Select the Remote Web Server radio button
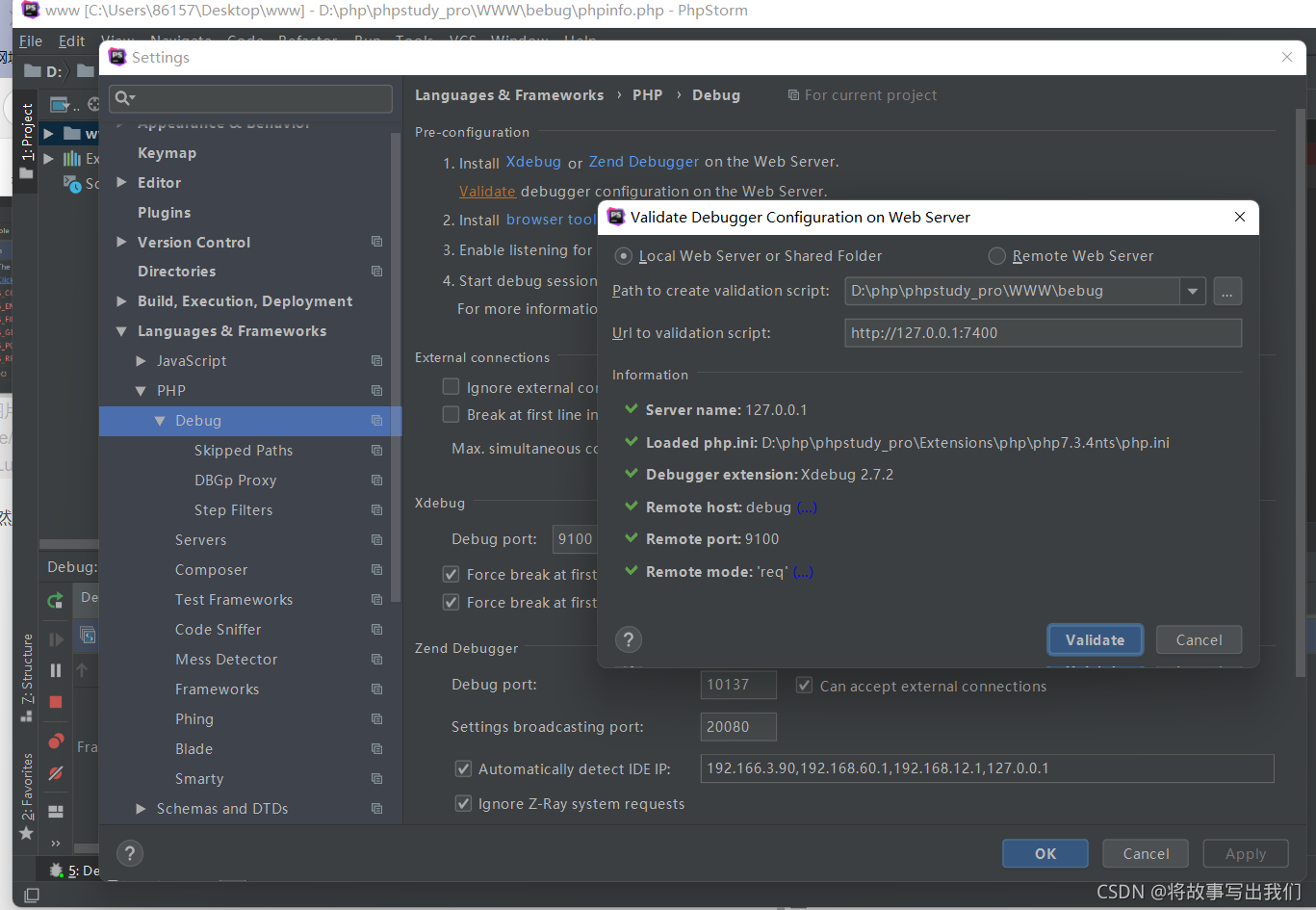1316x910 pixels. (x=997, y=256)
